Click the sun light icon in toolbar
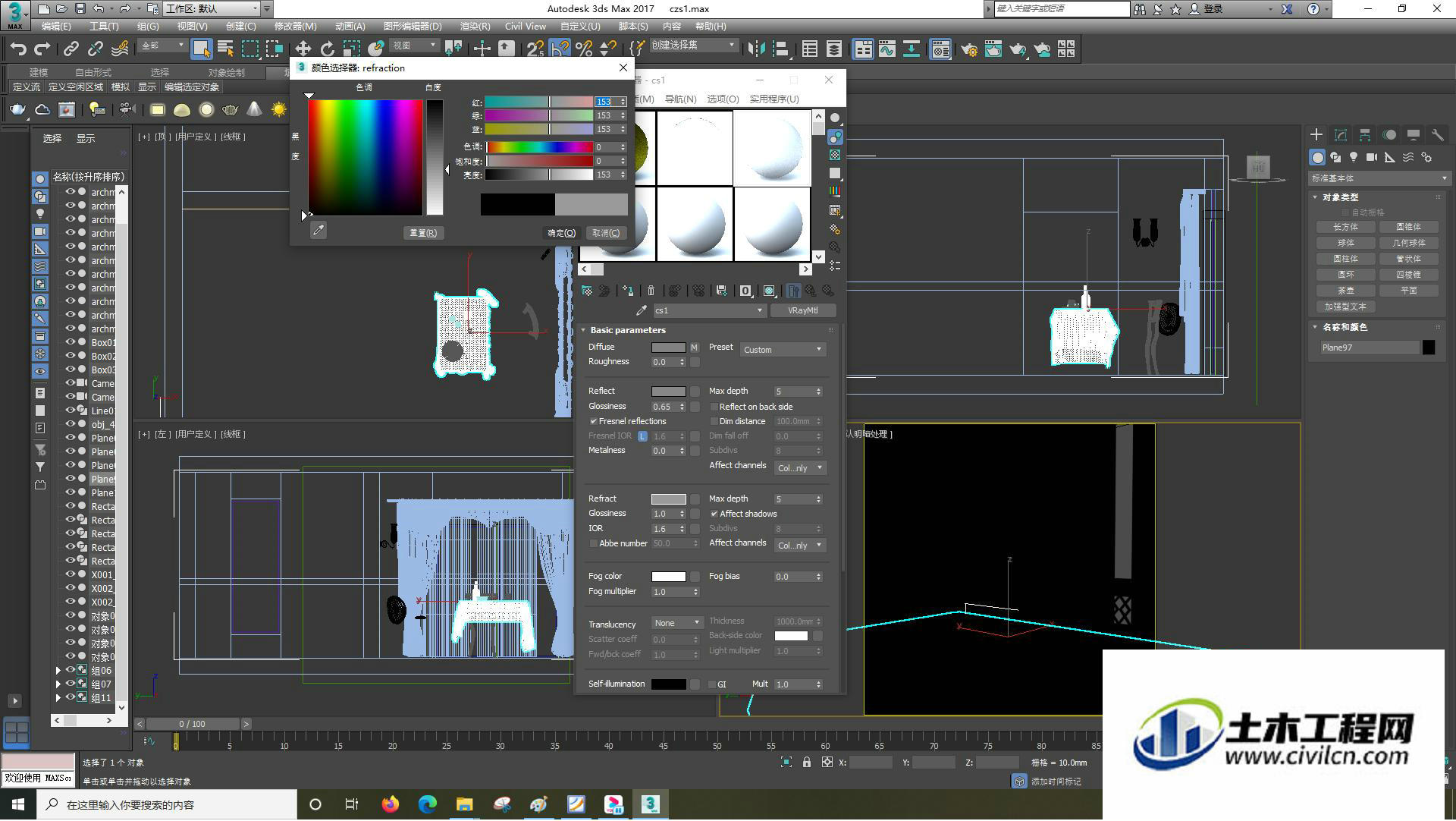This screenshot has height=821, width=1456. pos(279,110)
